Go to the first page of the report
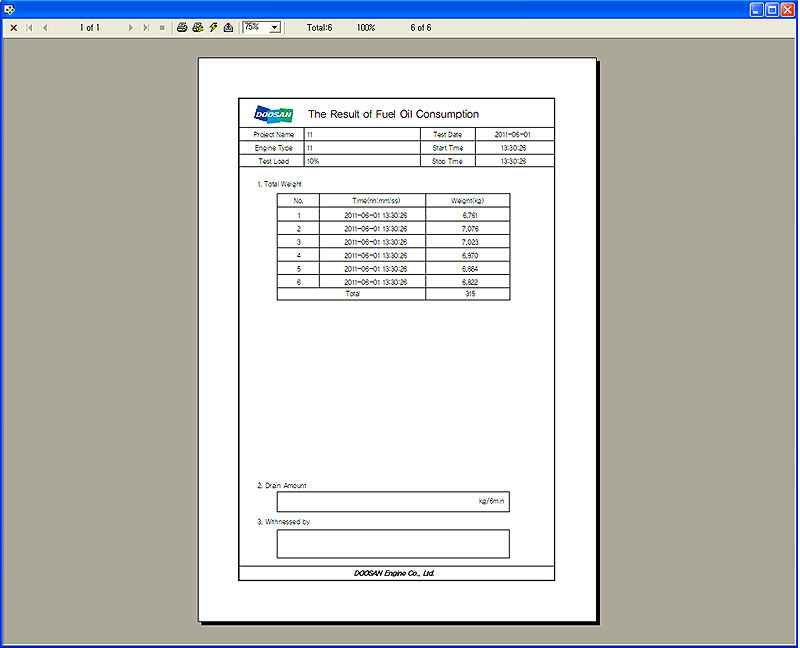 pyautogui.click(x=29, y=28)
